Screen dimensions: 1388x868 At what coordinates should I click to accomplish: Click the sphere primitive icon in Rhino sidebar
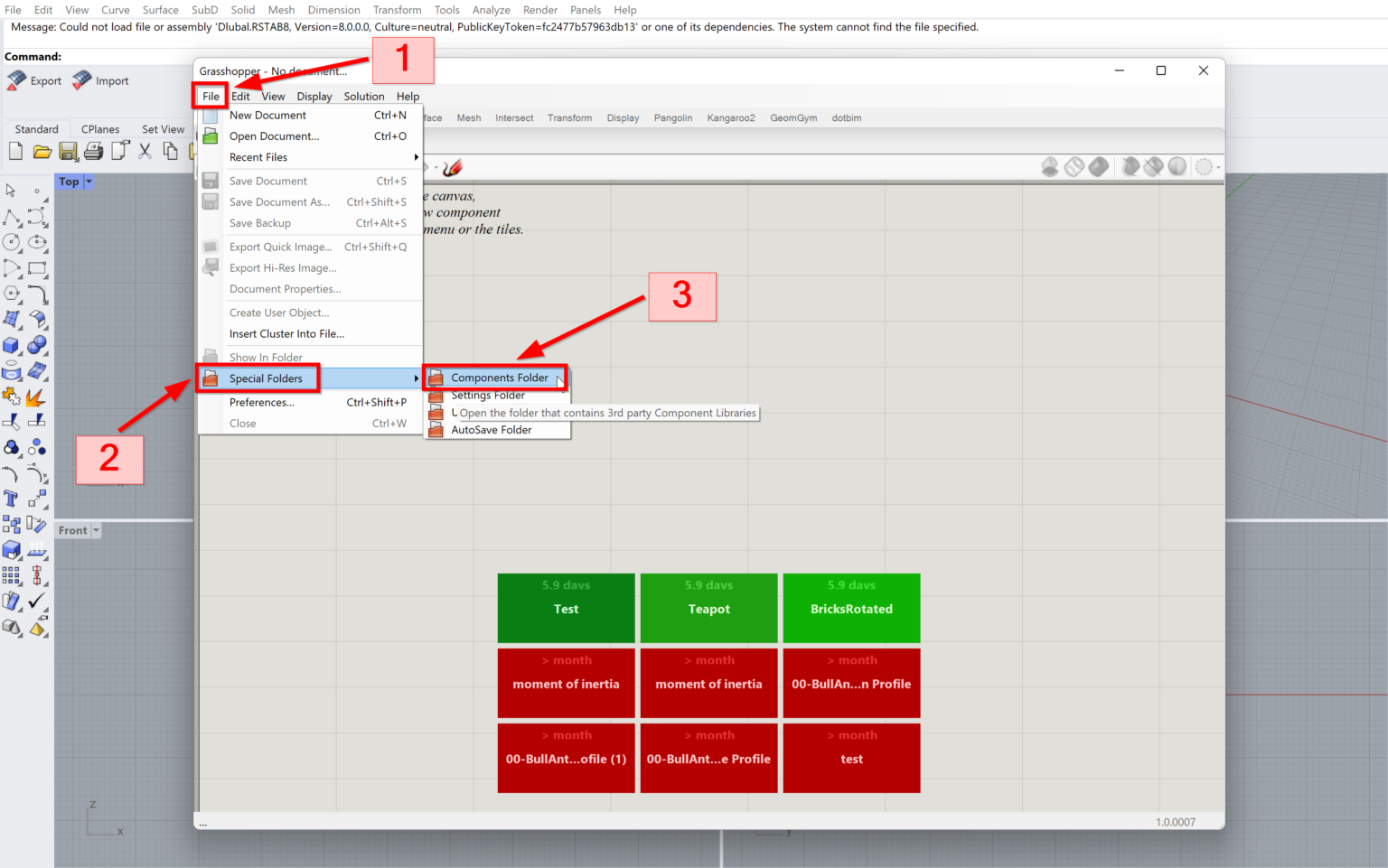[x=38, y=345]
